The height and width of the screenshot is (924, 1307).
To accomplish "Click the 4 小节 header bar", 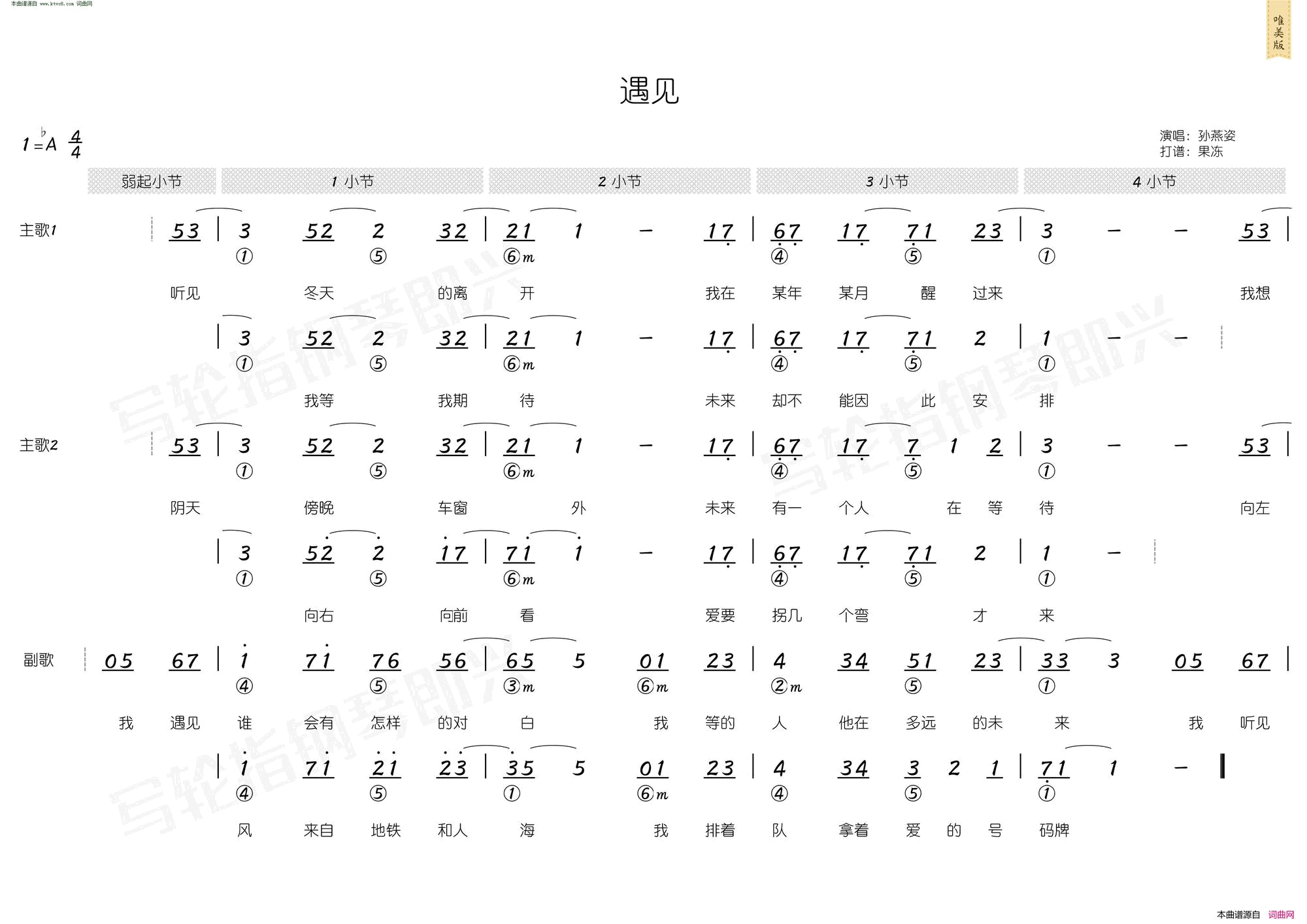I will [1154, 181].
